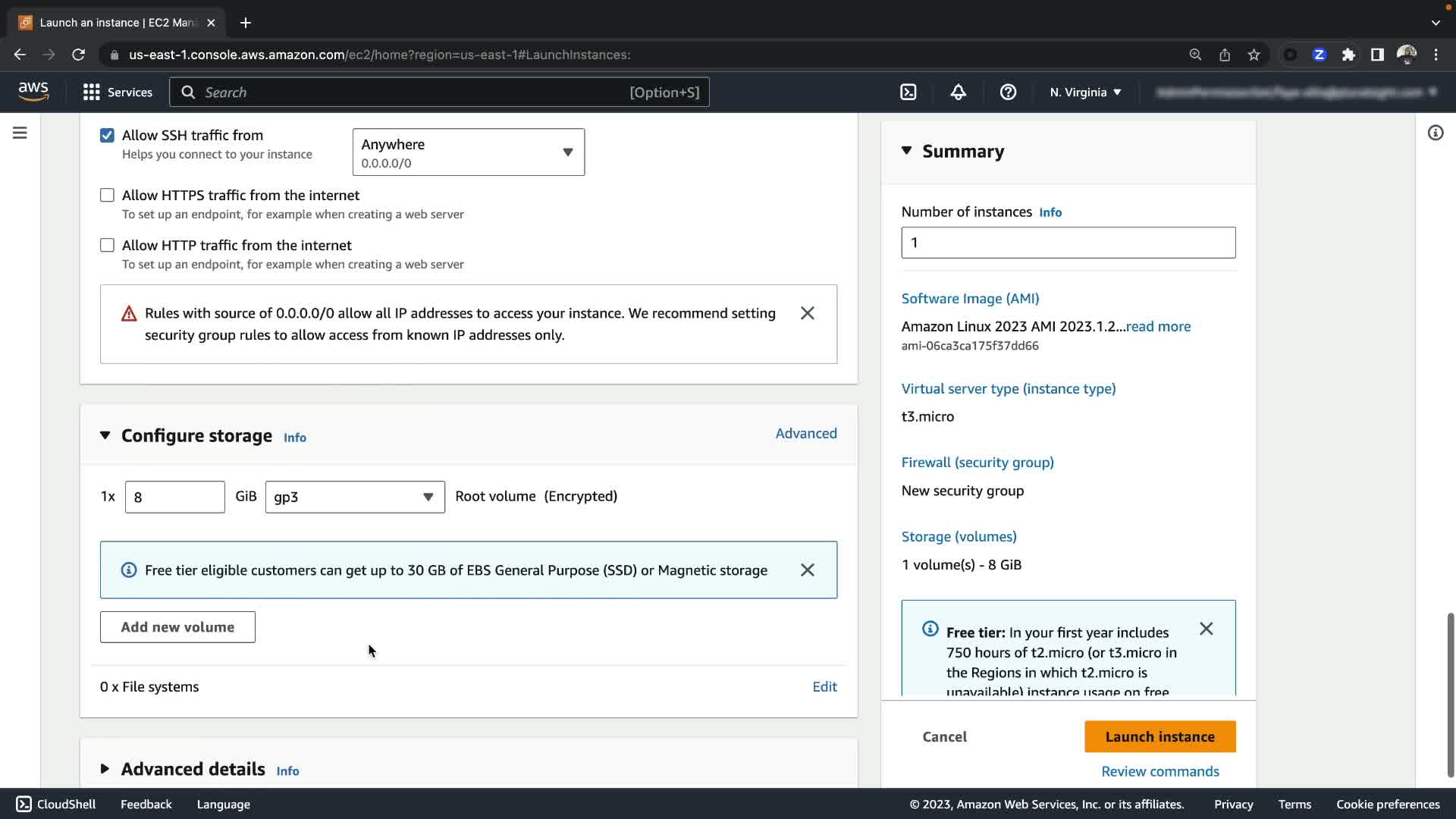
Task: Click the Launch instance button
Action: coord(1159,737)
